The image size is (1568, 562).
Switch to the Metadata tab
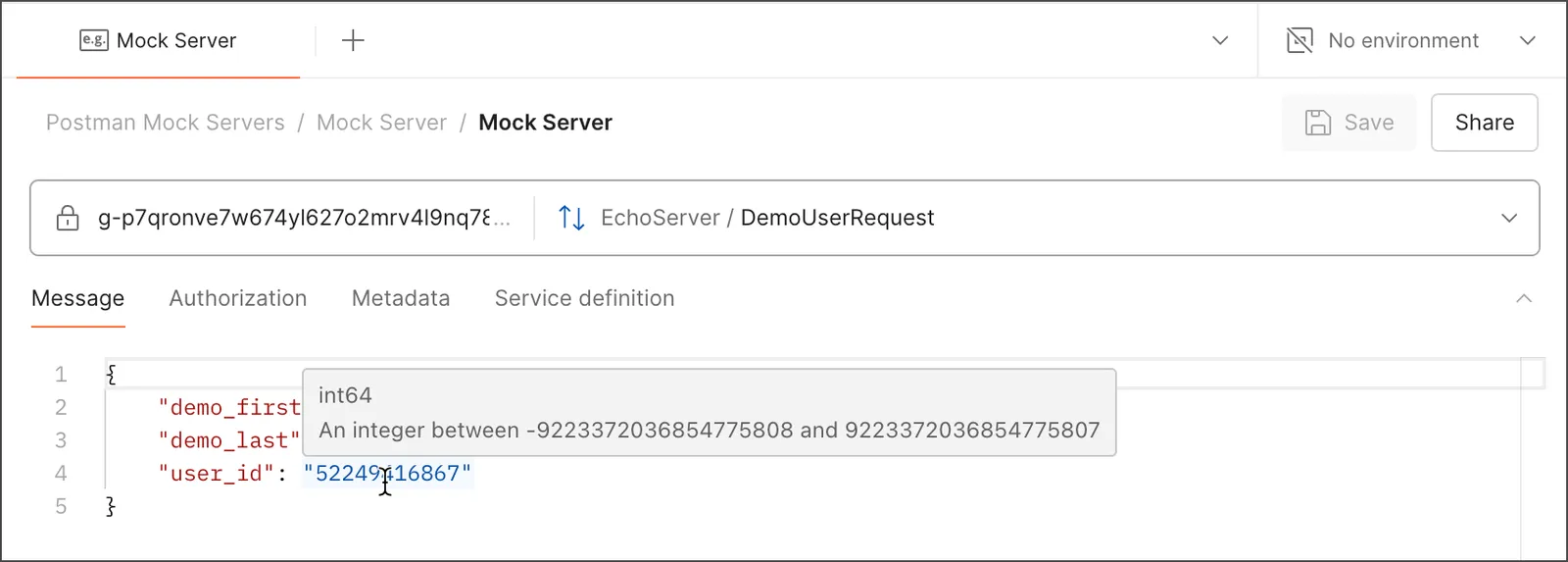[x=401, y=298]
